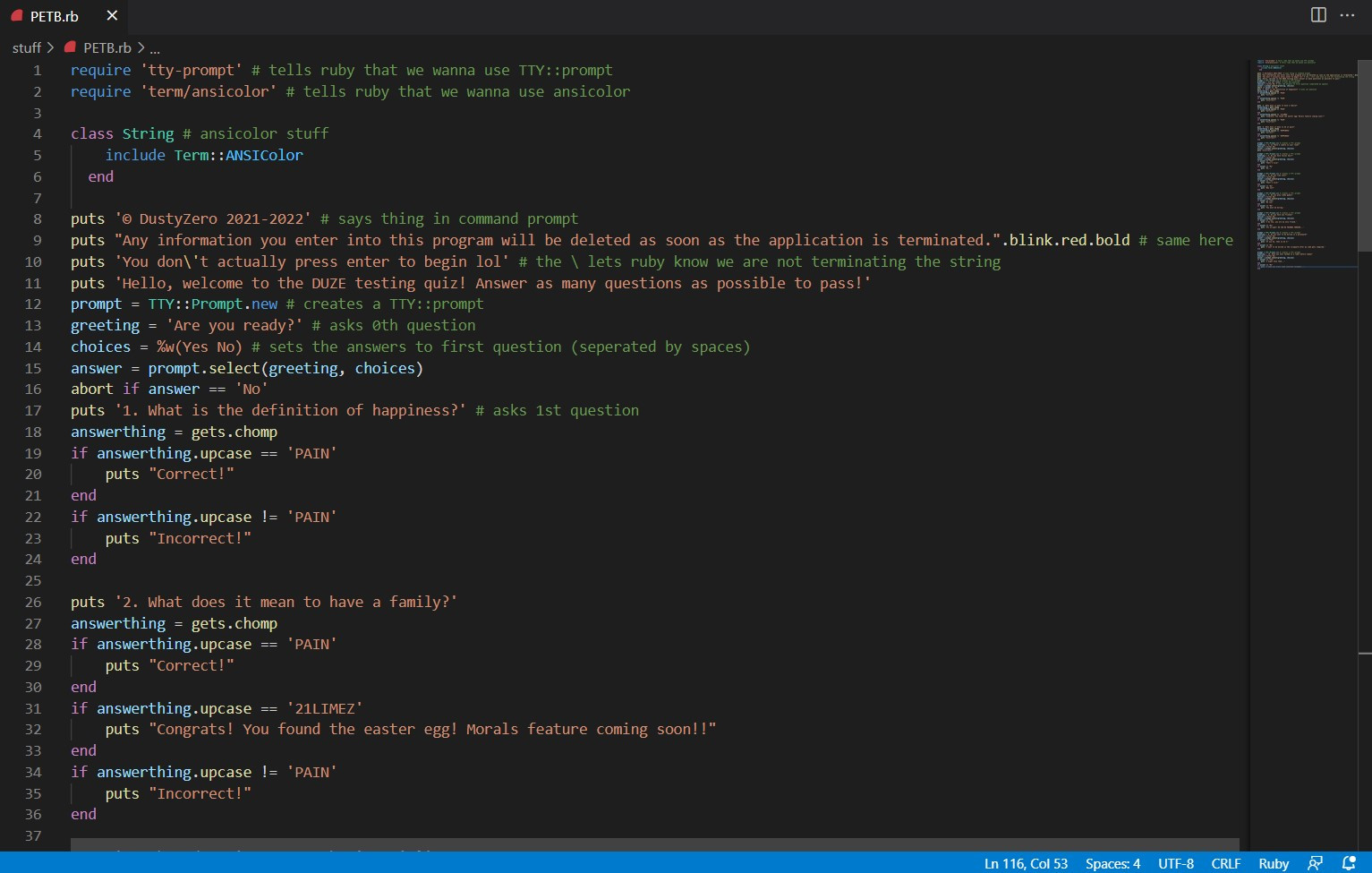Screen dimensions: 1372x873
Task: Click Ln 116, Col 53 to go to line
Action: click(1026, 863)
